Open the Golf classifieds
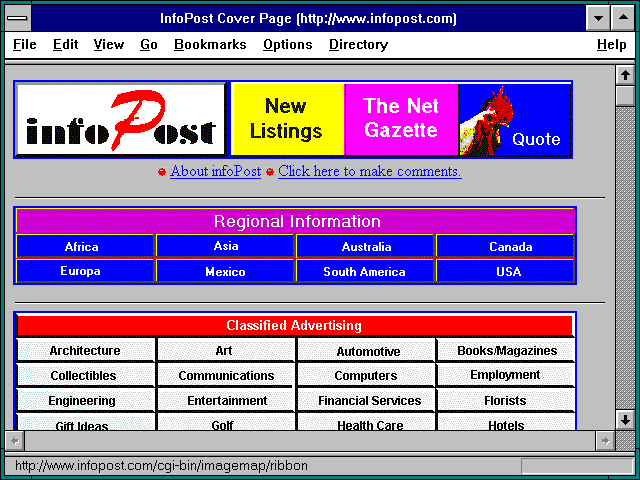 [225, 423]
